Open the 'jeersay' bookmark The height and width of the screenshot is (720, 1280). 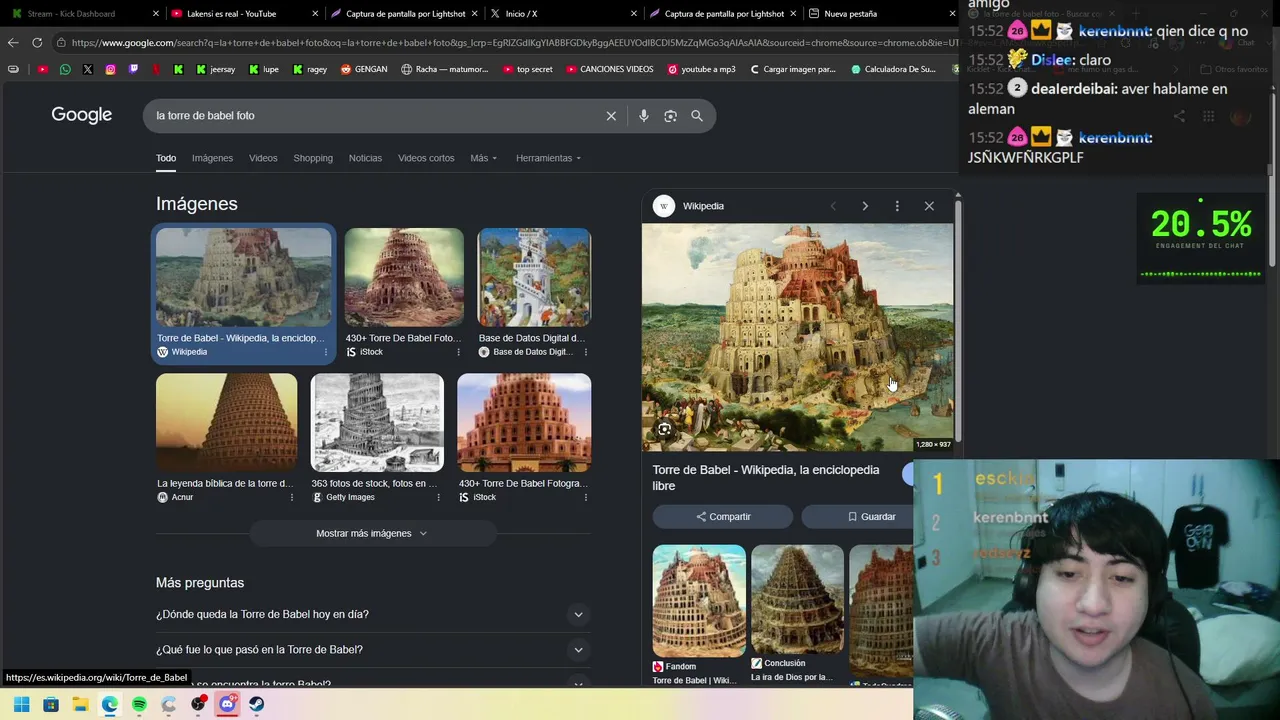coord(216,69)
